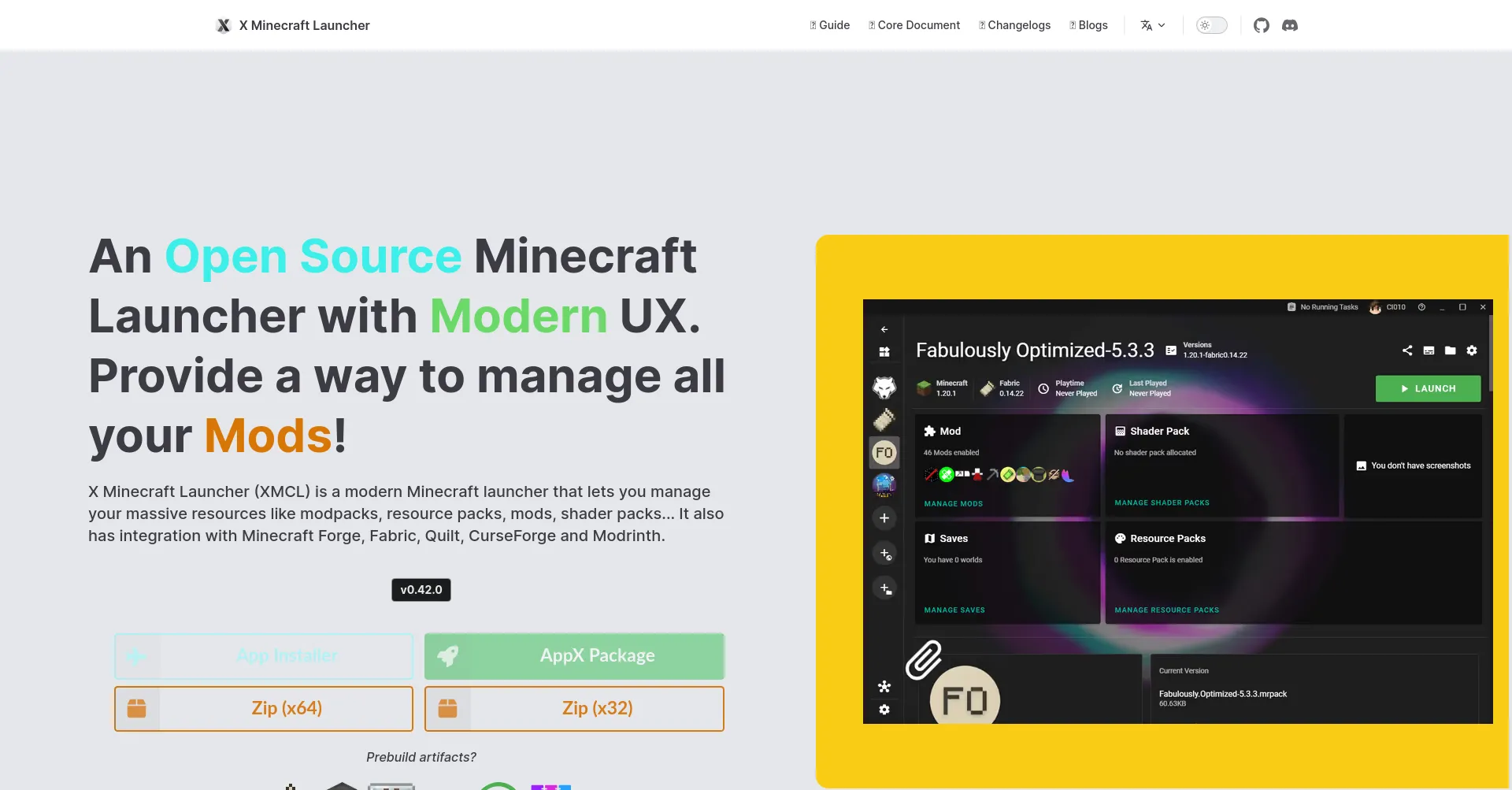Screen dimensions: 1512x790
Task: Click the paperclip attachment icon
Action: pos(924,660)
